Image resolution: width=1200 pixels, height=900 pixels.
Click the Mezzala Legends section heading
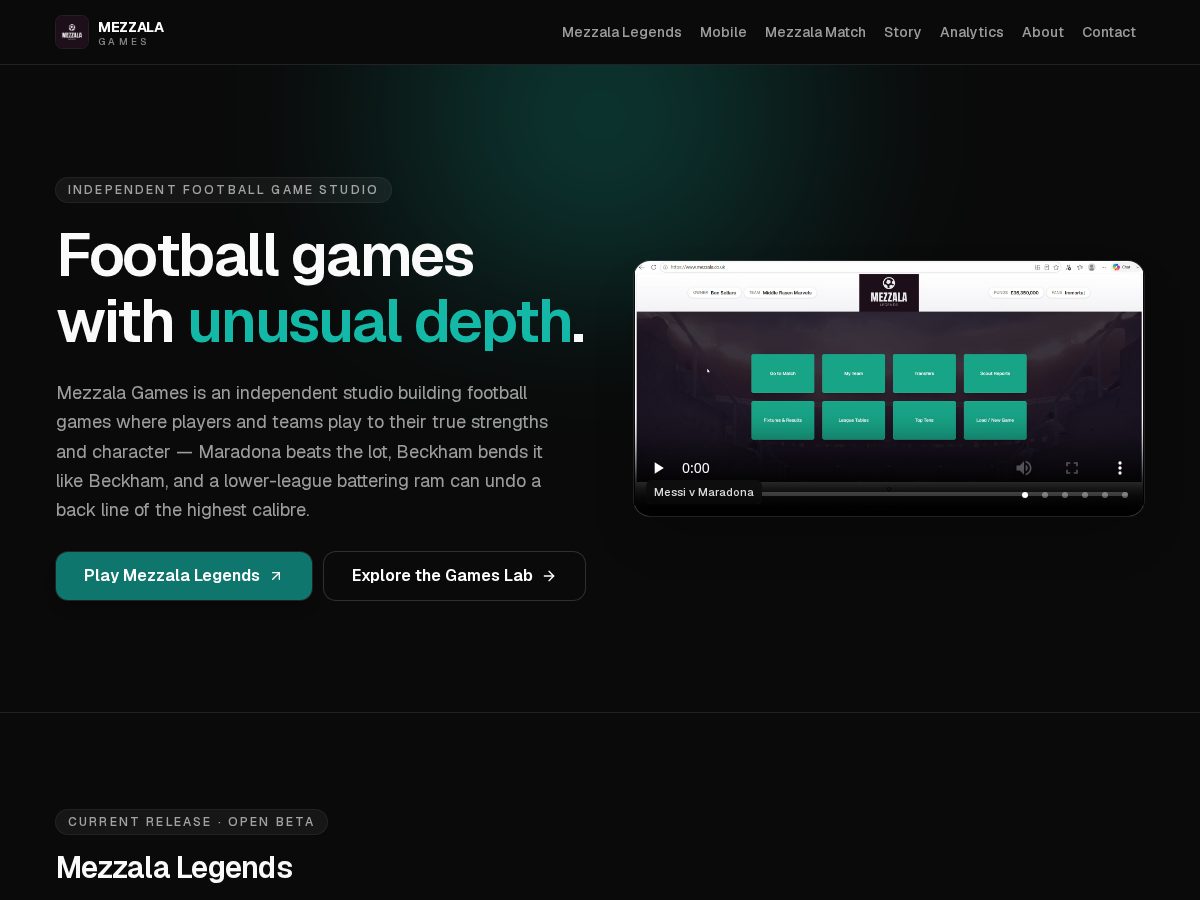(174, 867)
